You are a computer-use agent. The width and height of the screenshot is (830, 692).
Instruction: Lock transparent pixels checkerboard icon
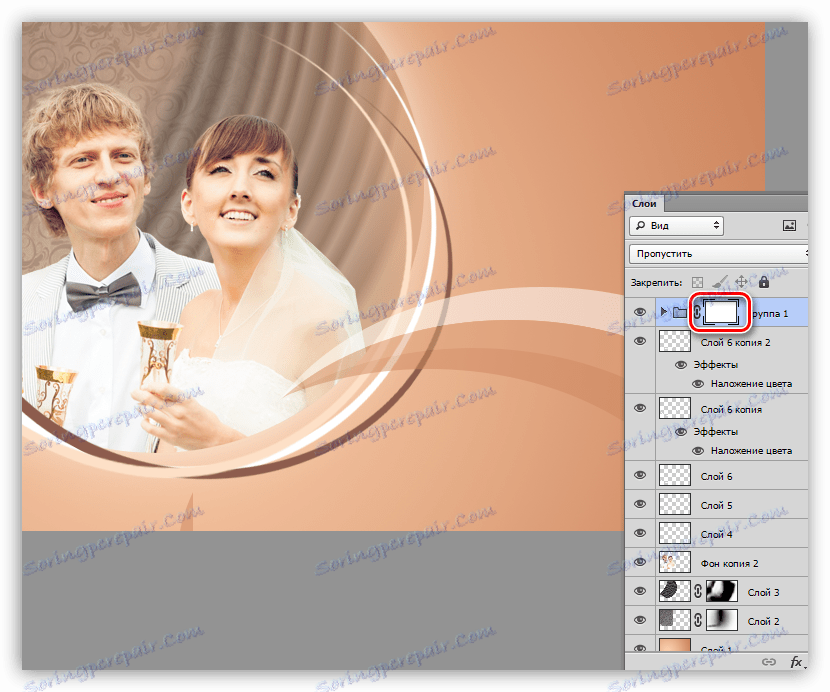coord(698,282)
